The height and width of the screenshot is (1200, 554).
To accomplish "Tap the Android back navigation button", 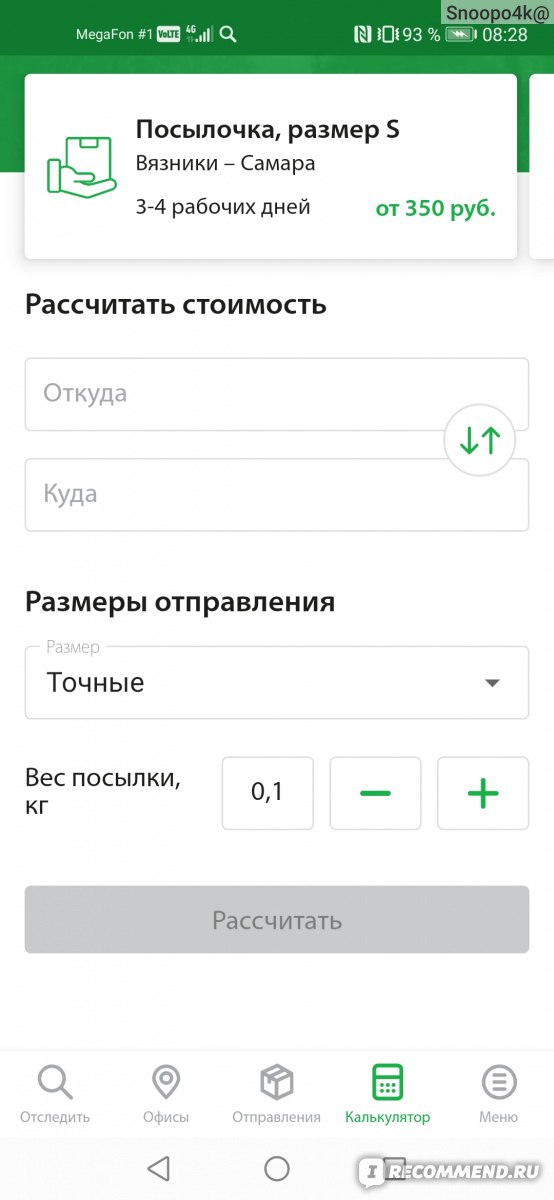I will (x=158, y=1168).
